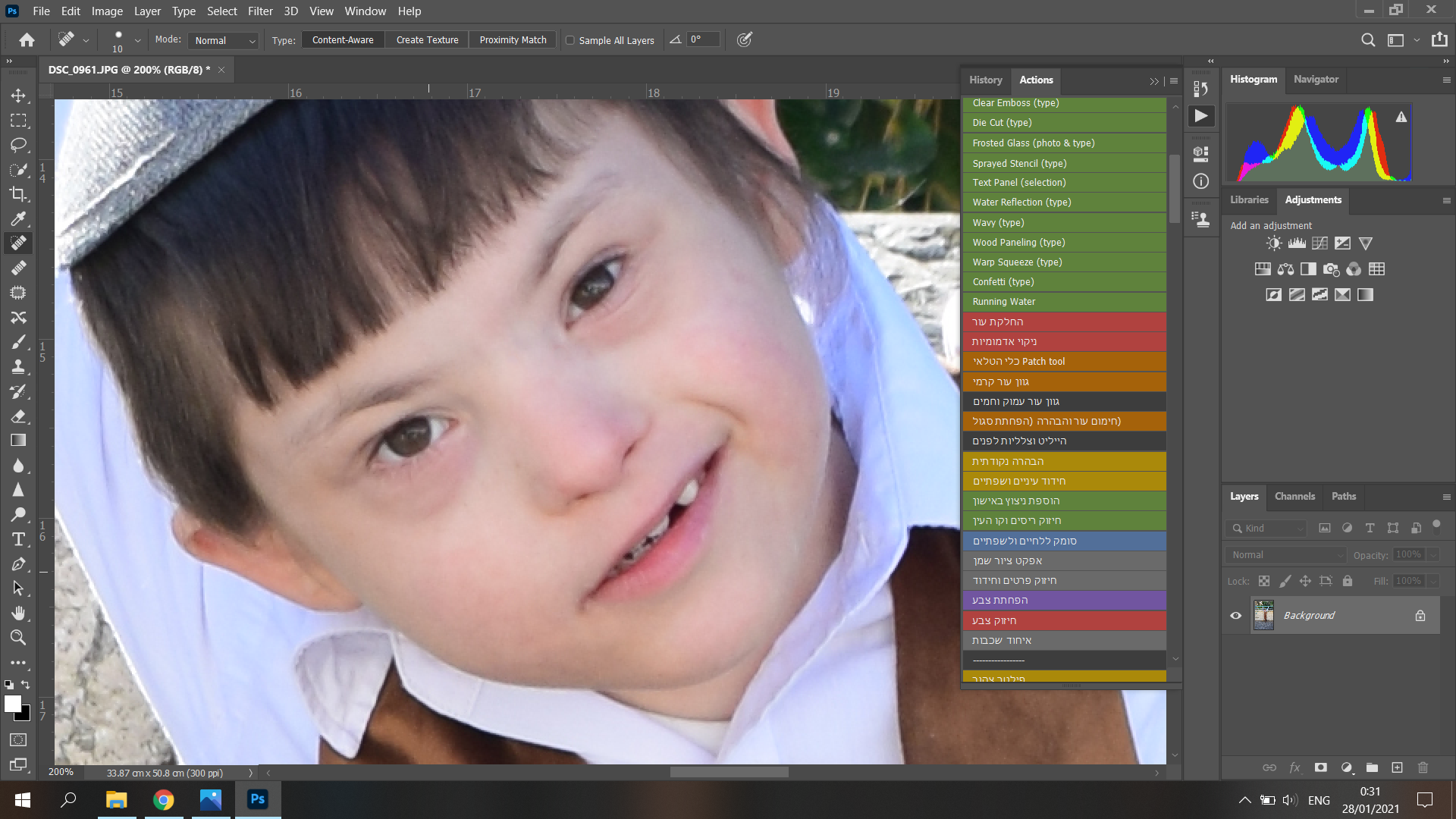
Task: Select the Zoom tool in toolbar
Action: [x=18, y=638]
